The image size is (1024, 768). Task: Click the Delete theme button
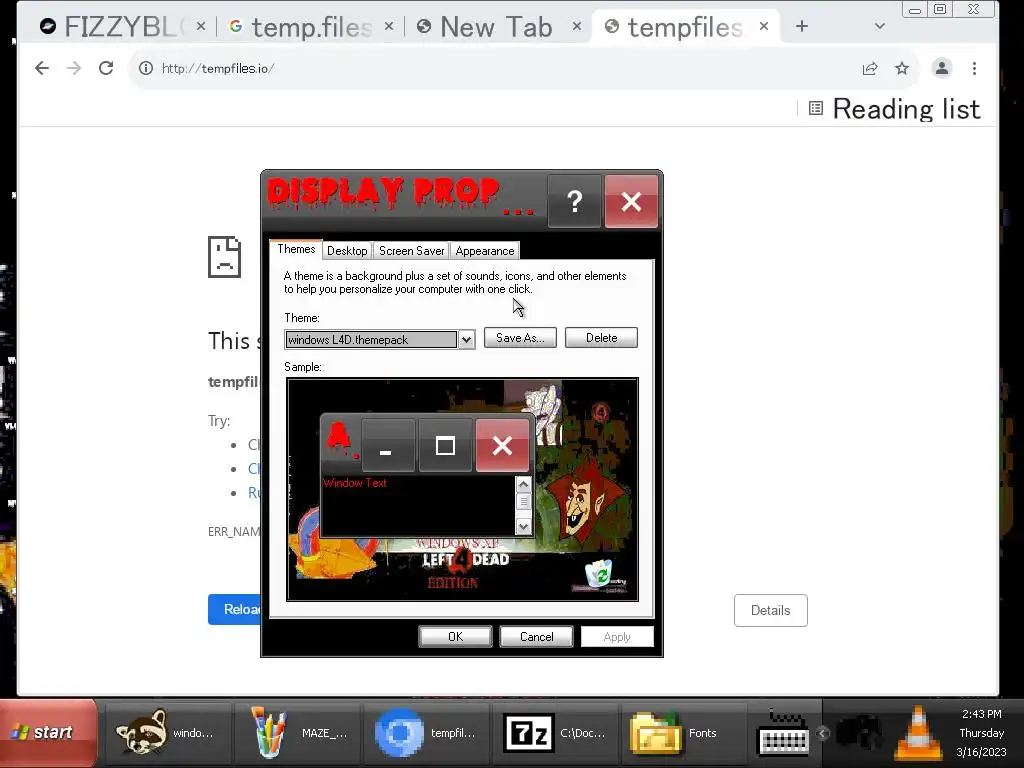tap(601, 338)
